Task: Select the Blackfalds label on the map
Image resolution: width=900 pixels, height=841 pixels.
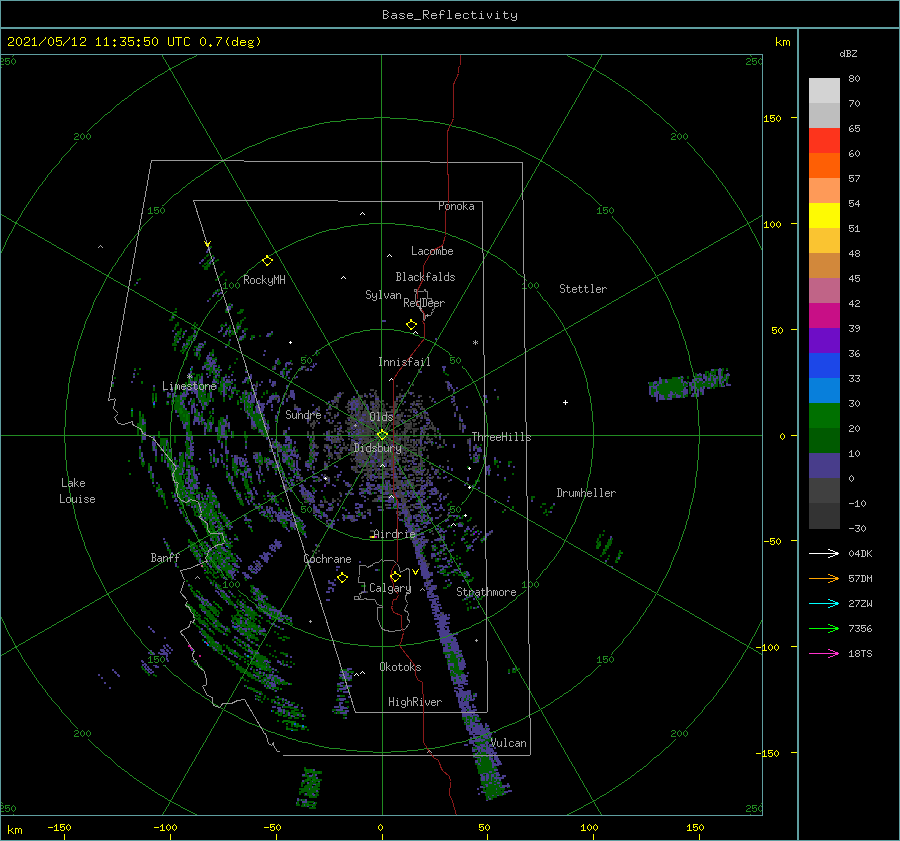Action: tap(425, 277)
